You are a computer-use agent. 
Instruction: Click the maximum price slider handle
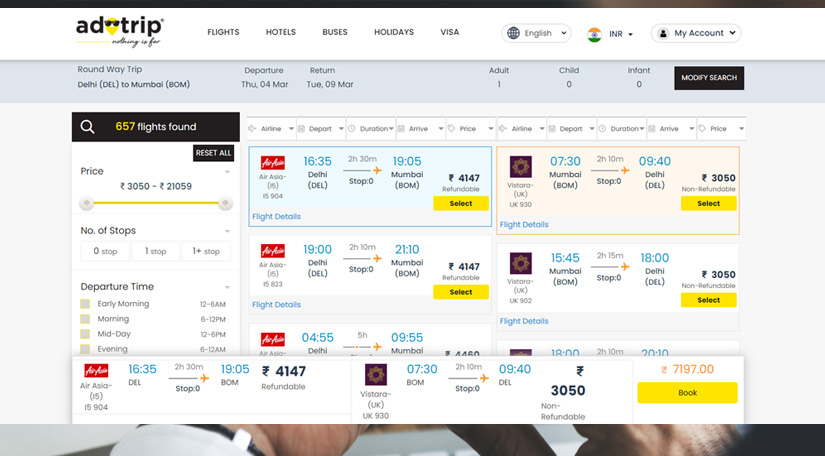click(x=225, y=203)
